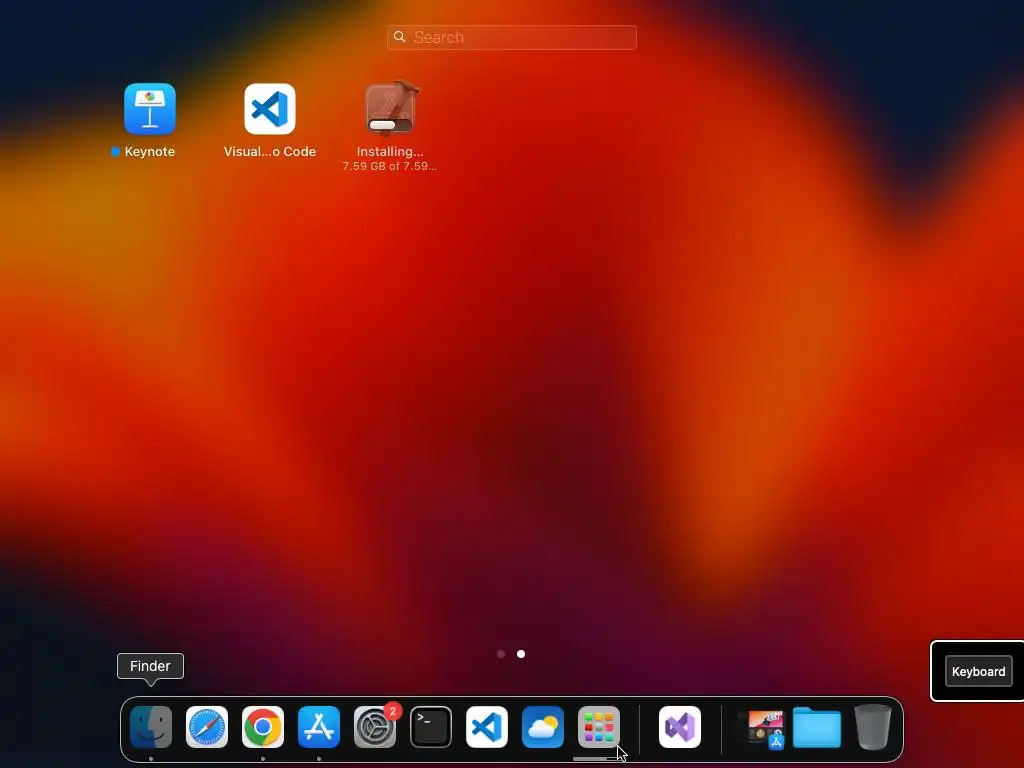Click the Keynote label text
Screen dimensions: 1024x768
click(x=150, y=152)
